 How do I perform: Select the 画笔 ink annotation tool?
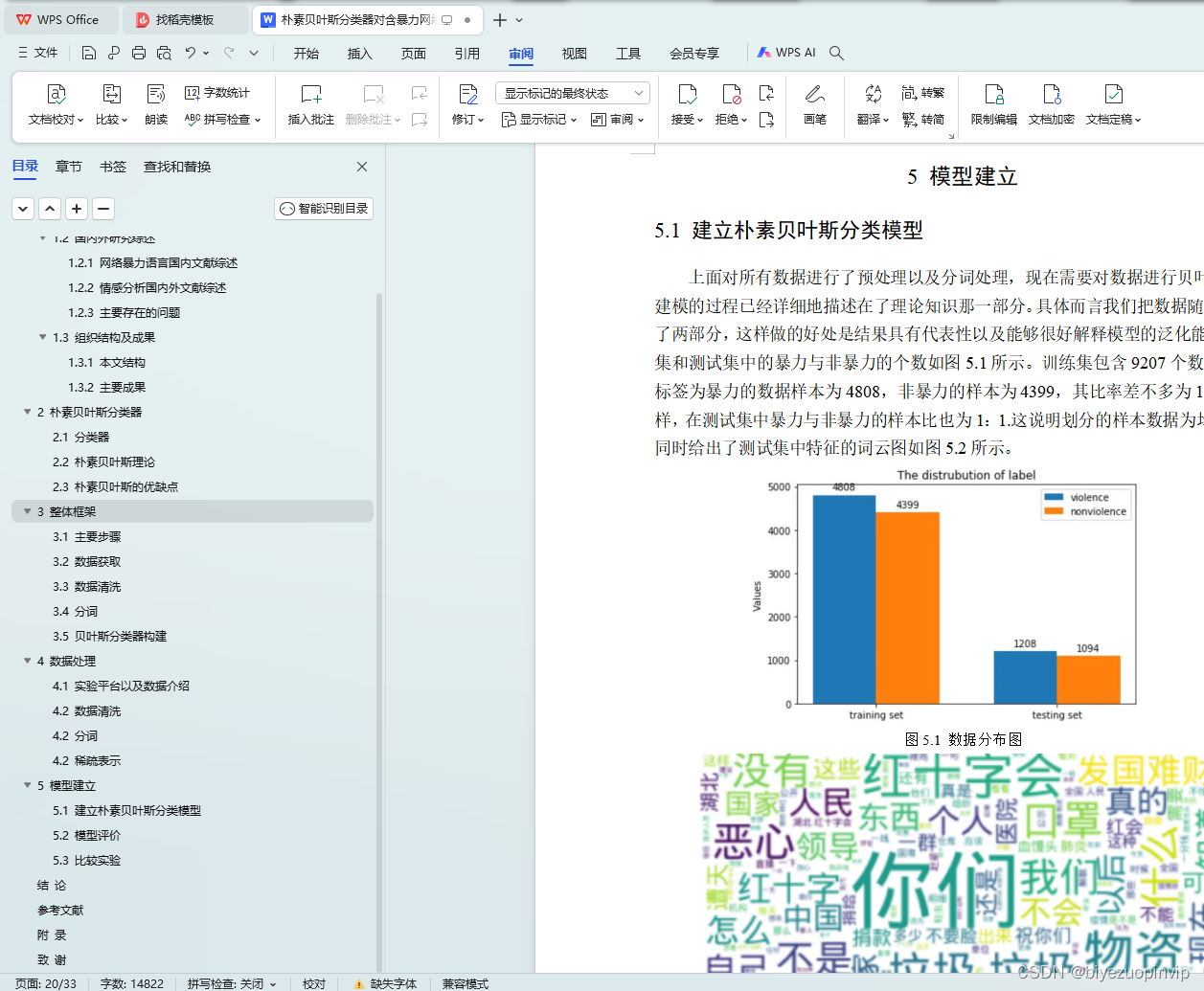click(815, 105)
